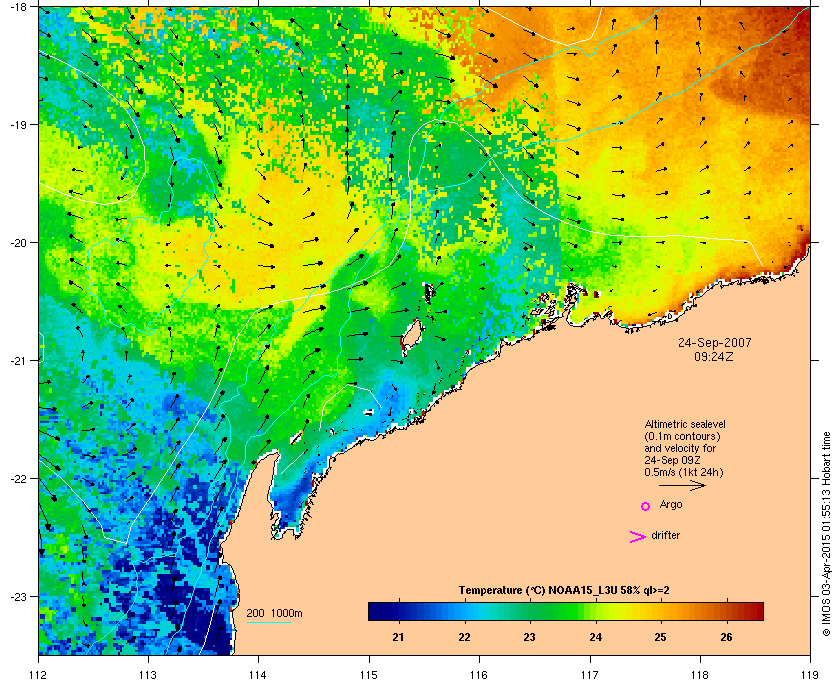Click the longitude axis label 118
The height and width of the screenshot is (680, 840).
(x=700, y=675)
